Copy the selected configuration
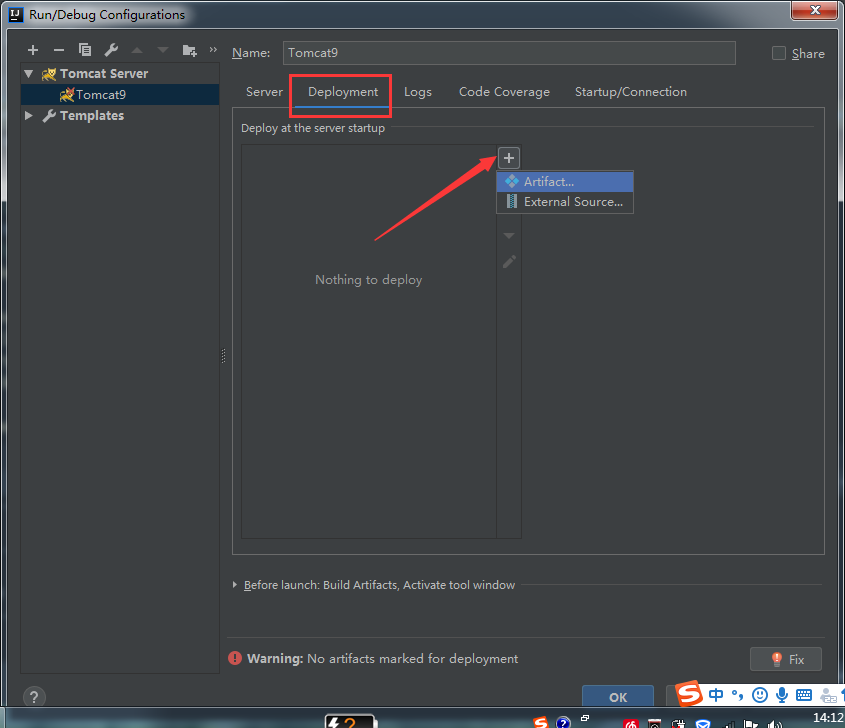Image resolution: width=845 pixels, height=728 pixels. (x=85, y=50)
